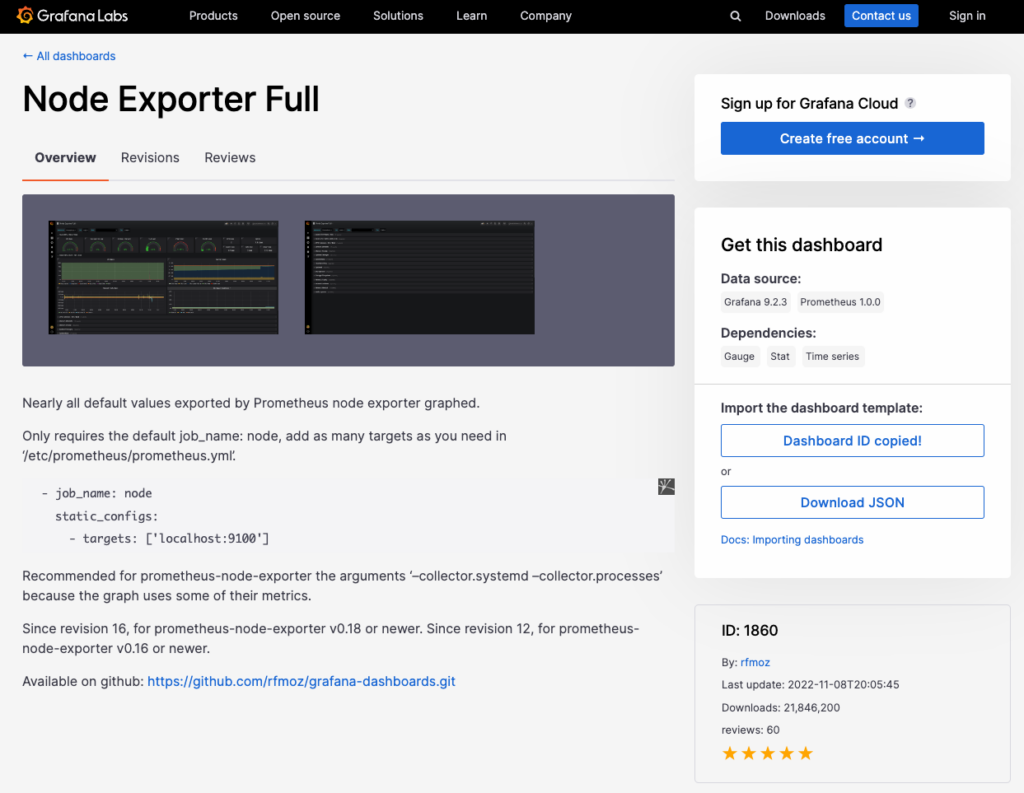Click the Contact us button
The height and width of the screenshot is (793, 1024).
(x=881, y=16)
